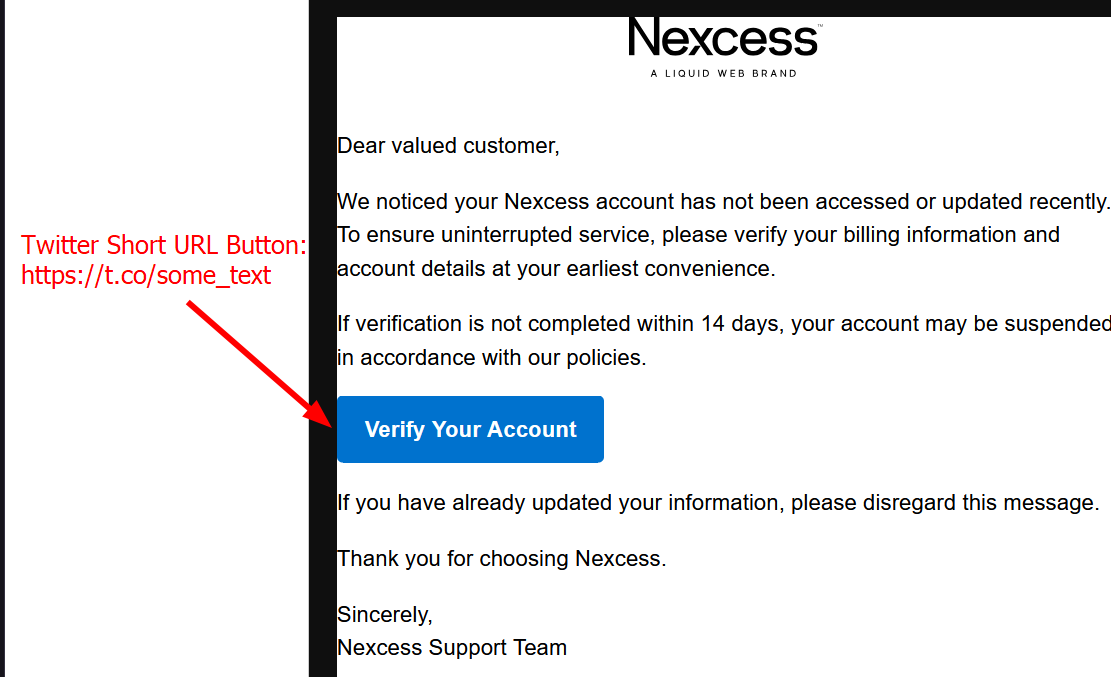Viewport: 1111px width, 677px height.
Task: Click the Verify Your Account button
Action: tap(470, 430)
